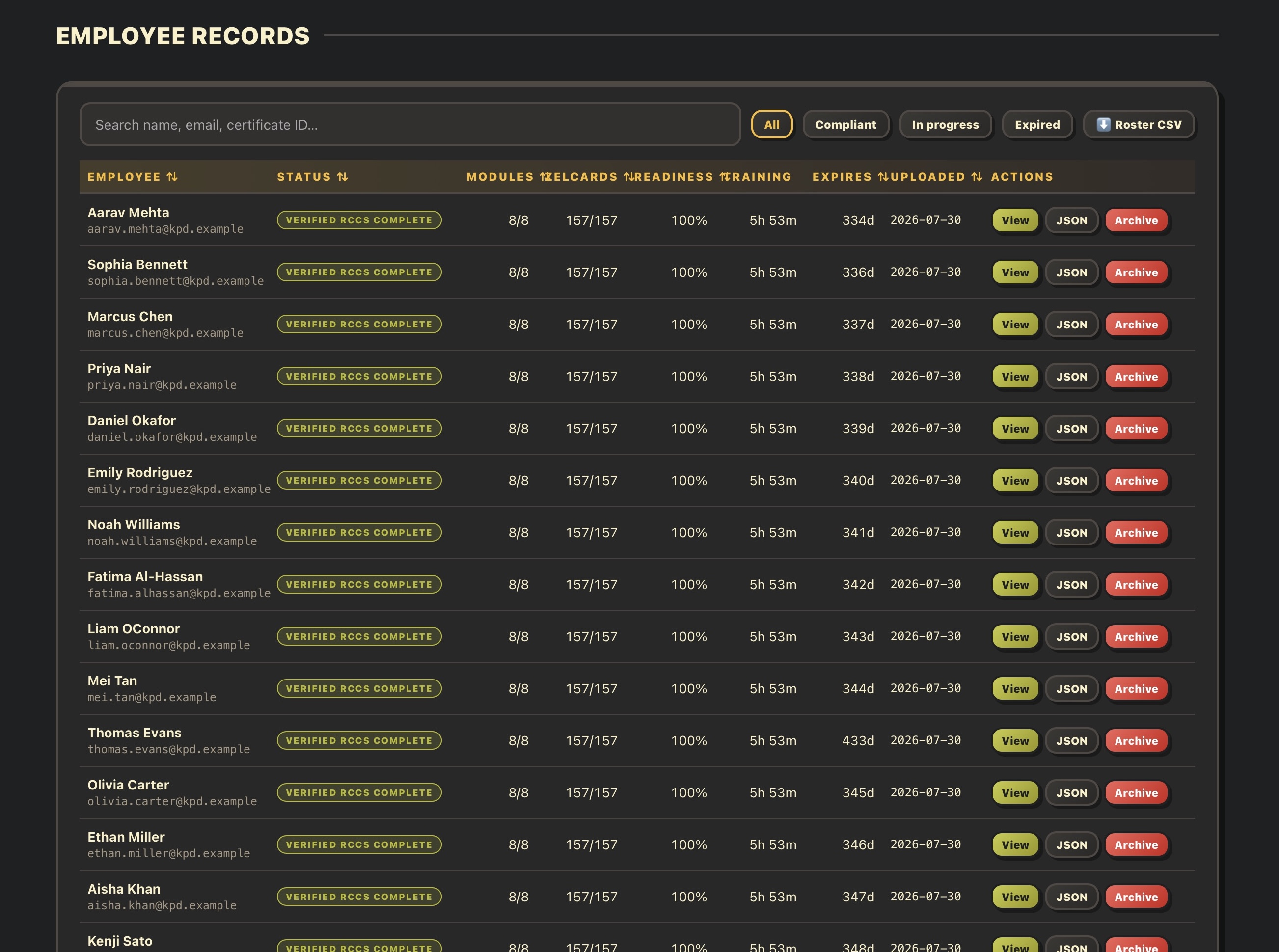1279x952 pixels.
Task: Sort by Status column
Action: point(312,177)
